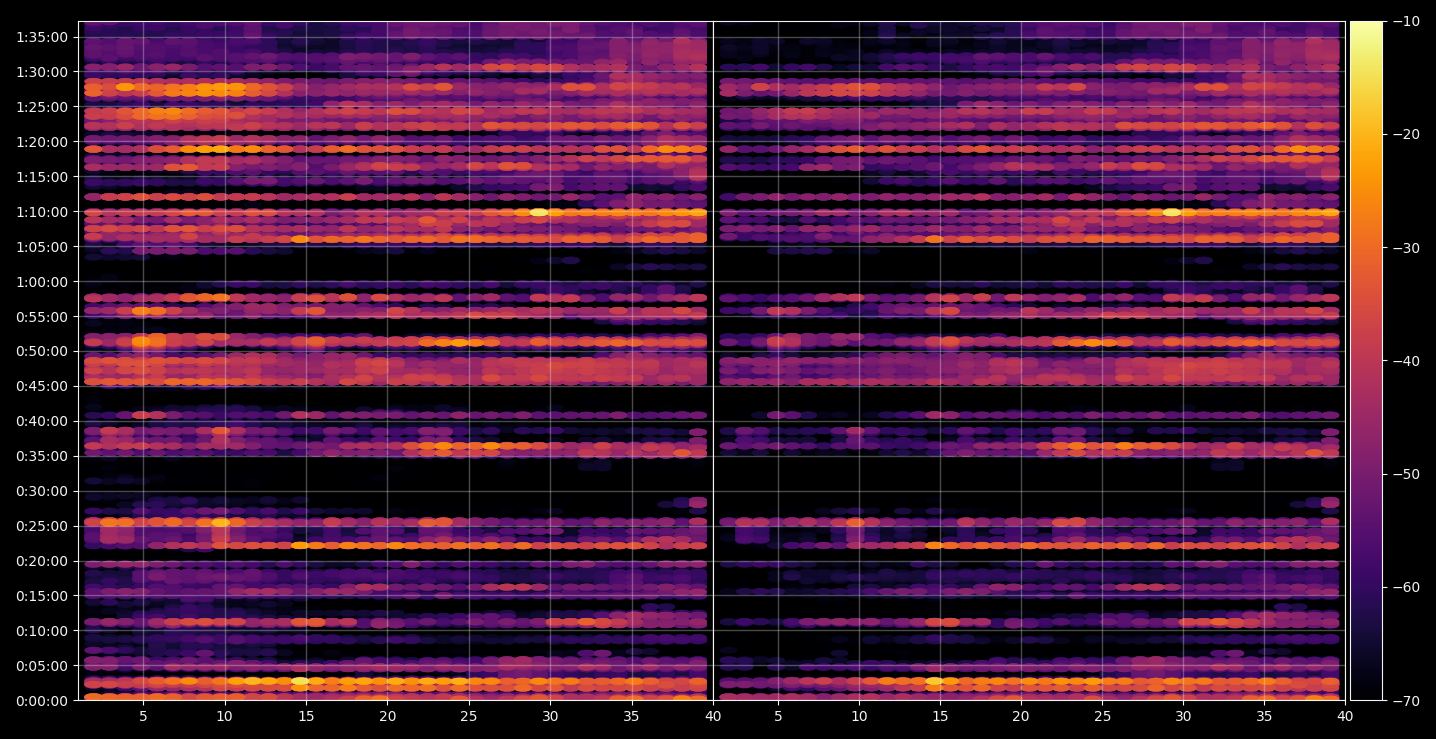Click the 1:35:00 time axis label

click(x=42, y=37)
